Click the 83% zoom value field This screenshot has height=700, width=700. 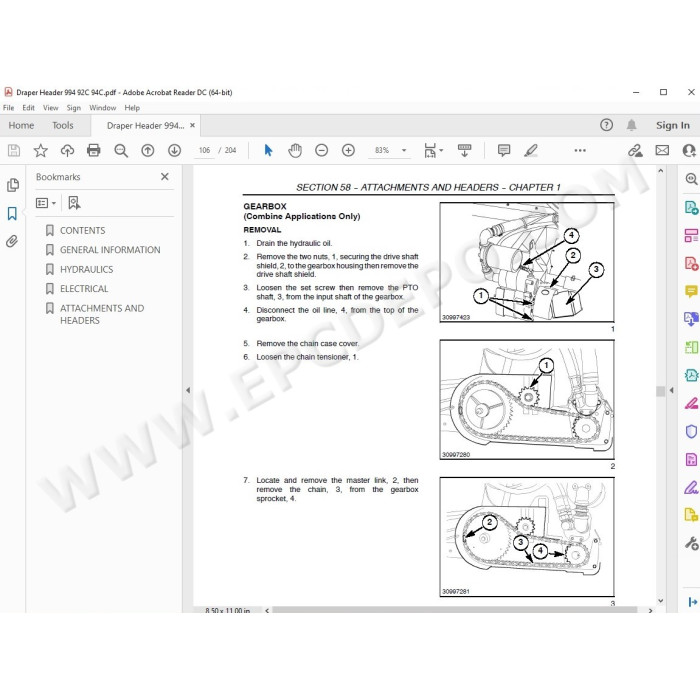click(382, 150)
